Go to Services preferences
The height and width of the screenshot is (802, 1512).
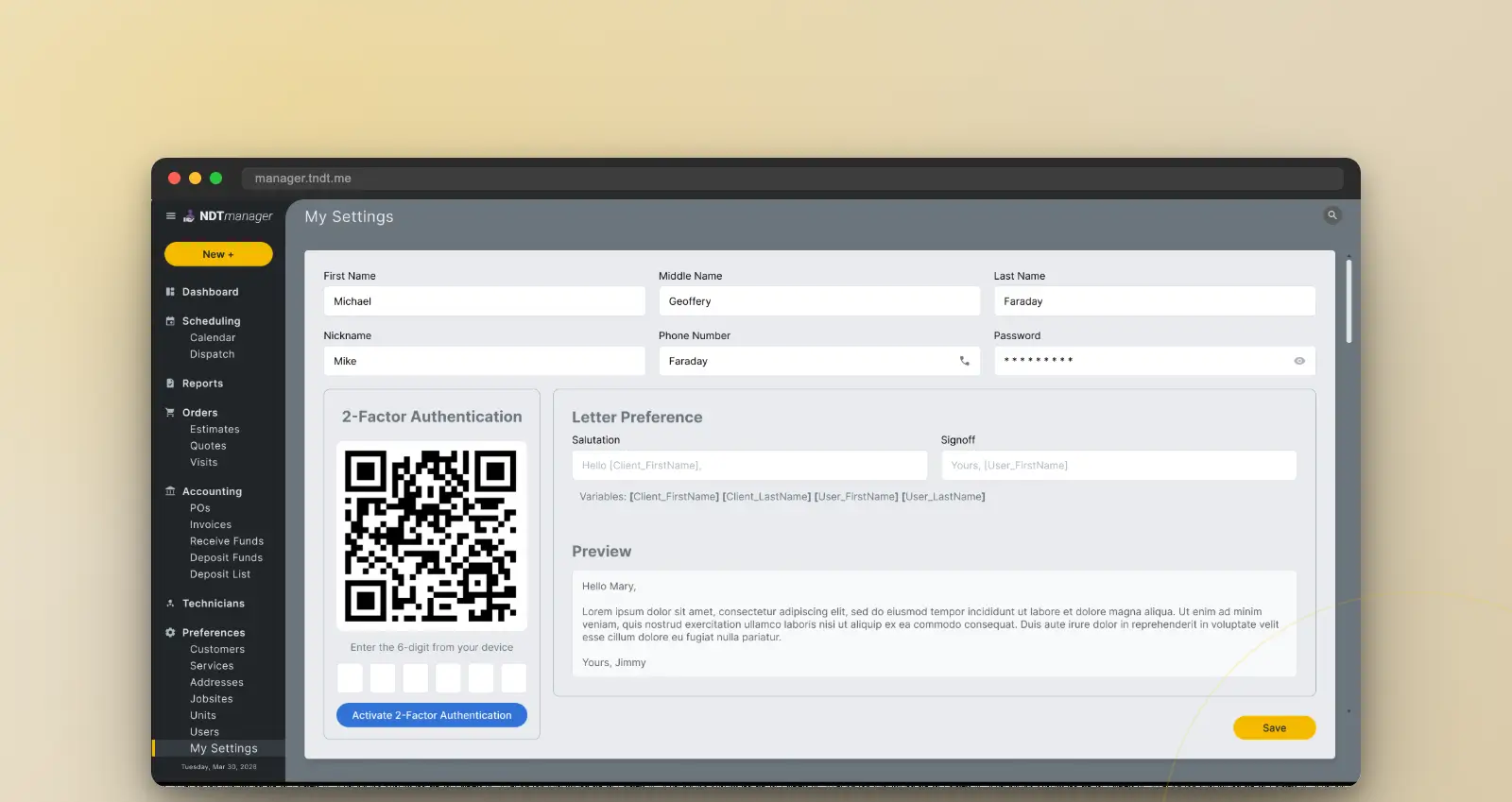click(212, 666)
